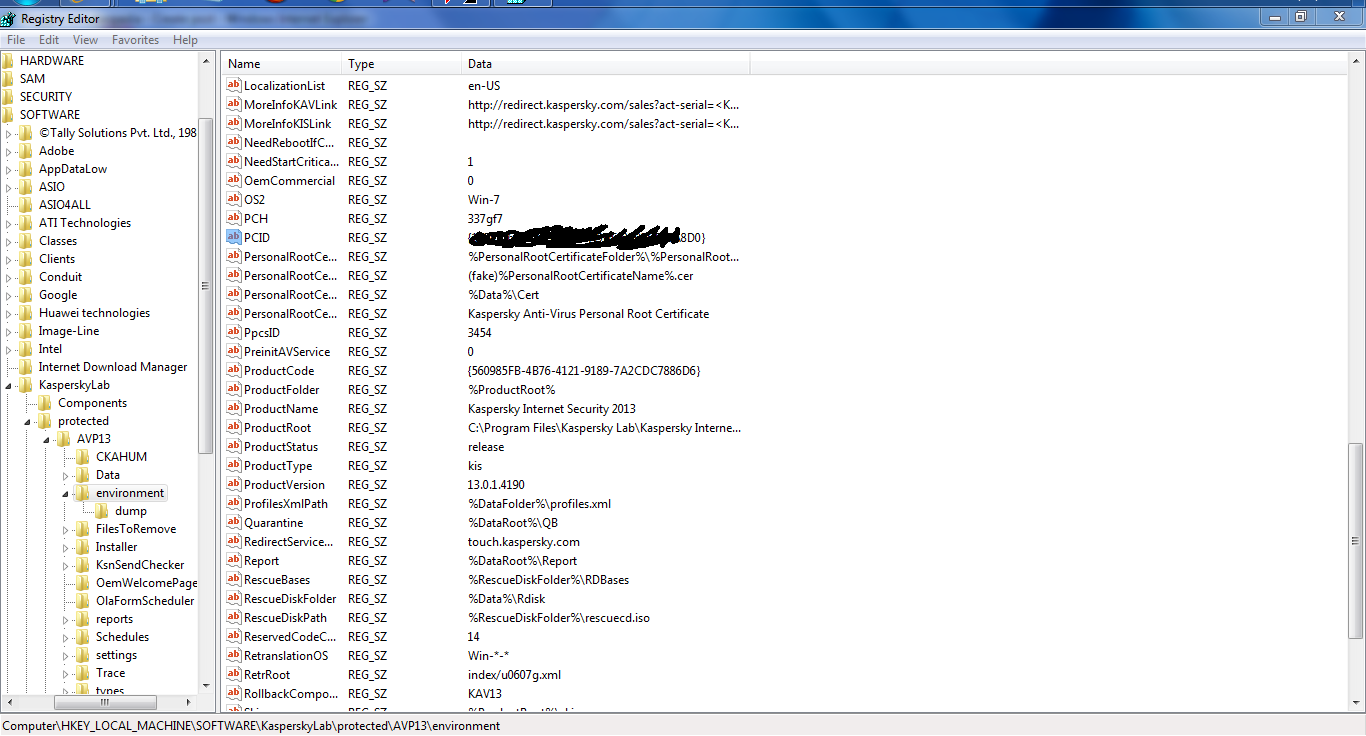Click the string icon of LocalizationList value

(234, 85)
